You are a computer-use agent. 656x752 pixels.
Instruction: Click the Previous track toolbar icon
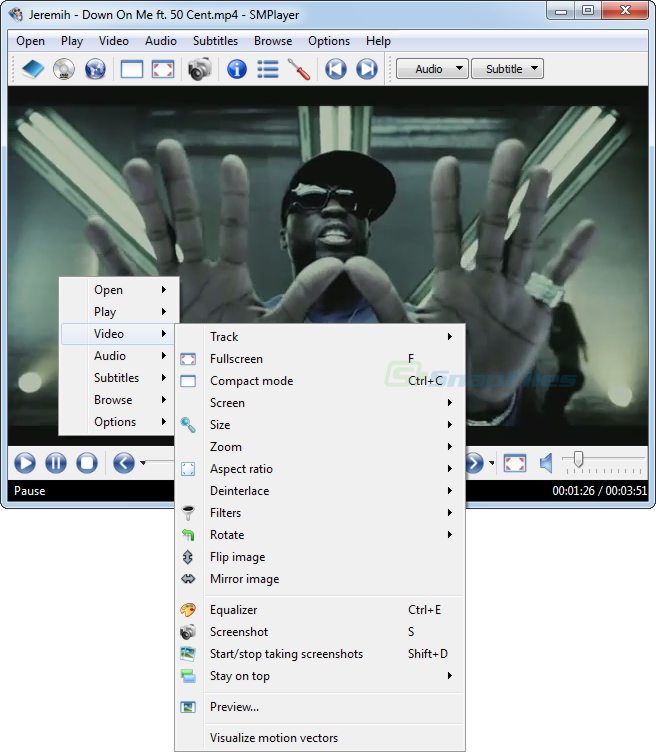point(336,69)
